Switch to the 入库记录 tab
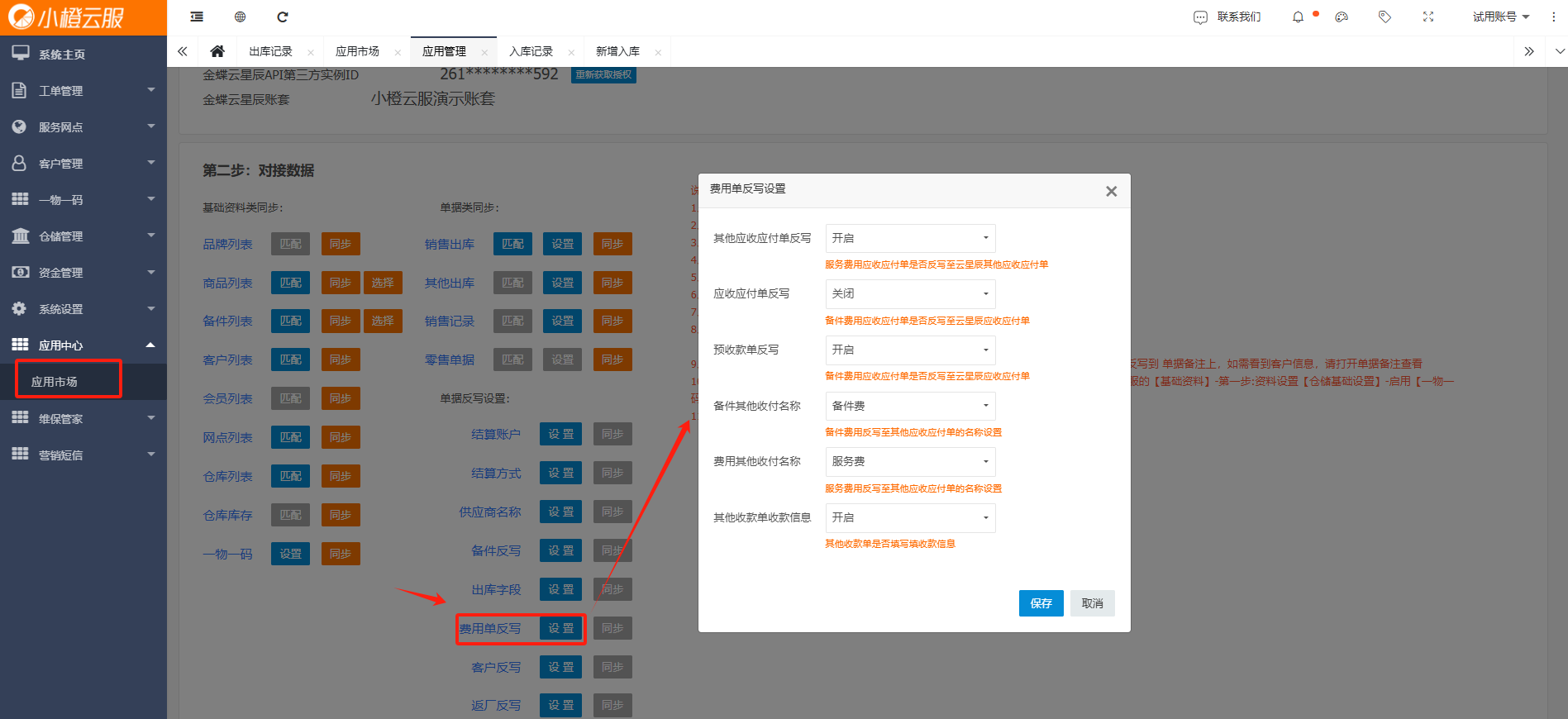Screen dimensions: 1568x719 531,51
